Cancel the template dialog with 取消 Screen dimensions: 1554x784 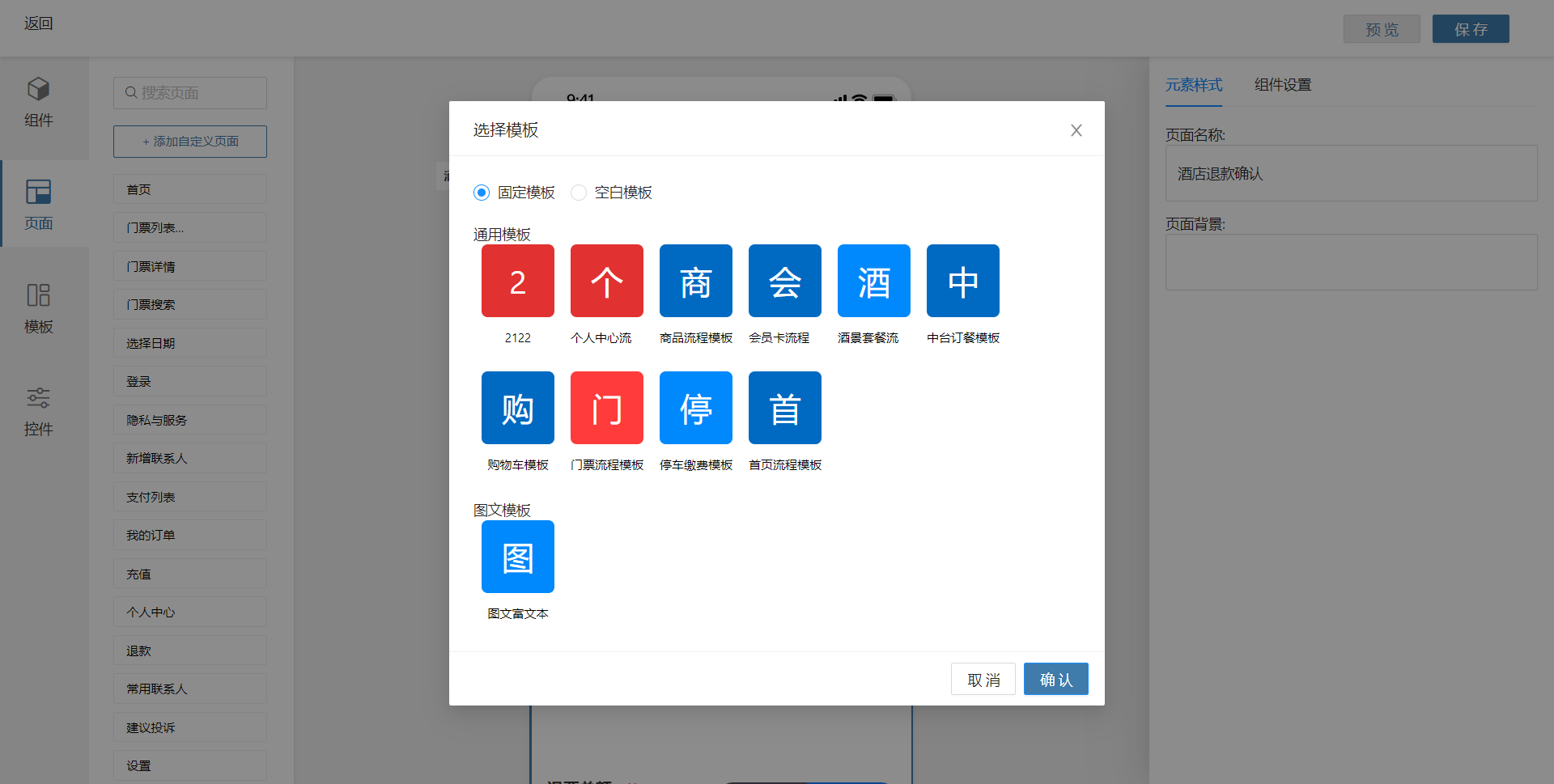(x=983, y=680)
